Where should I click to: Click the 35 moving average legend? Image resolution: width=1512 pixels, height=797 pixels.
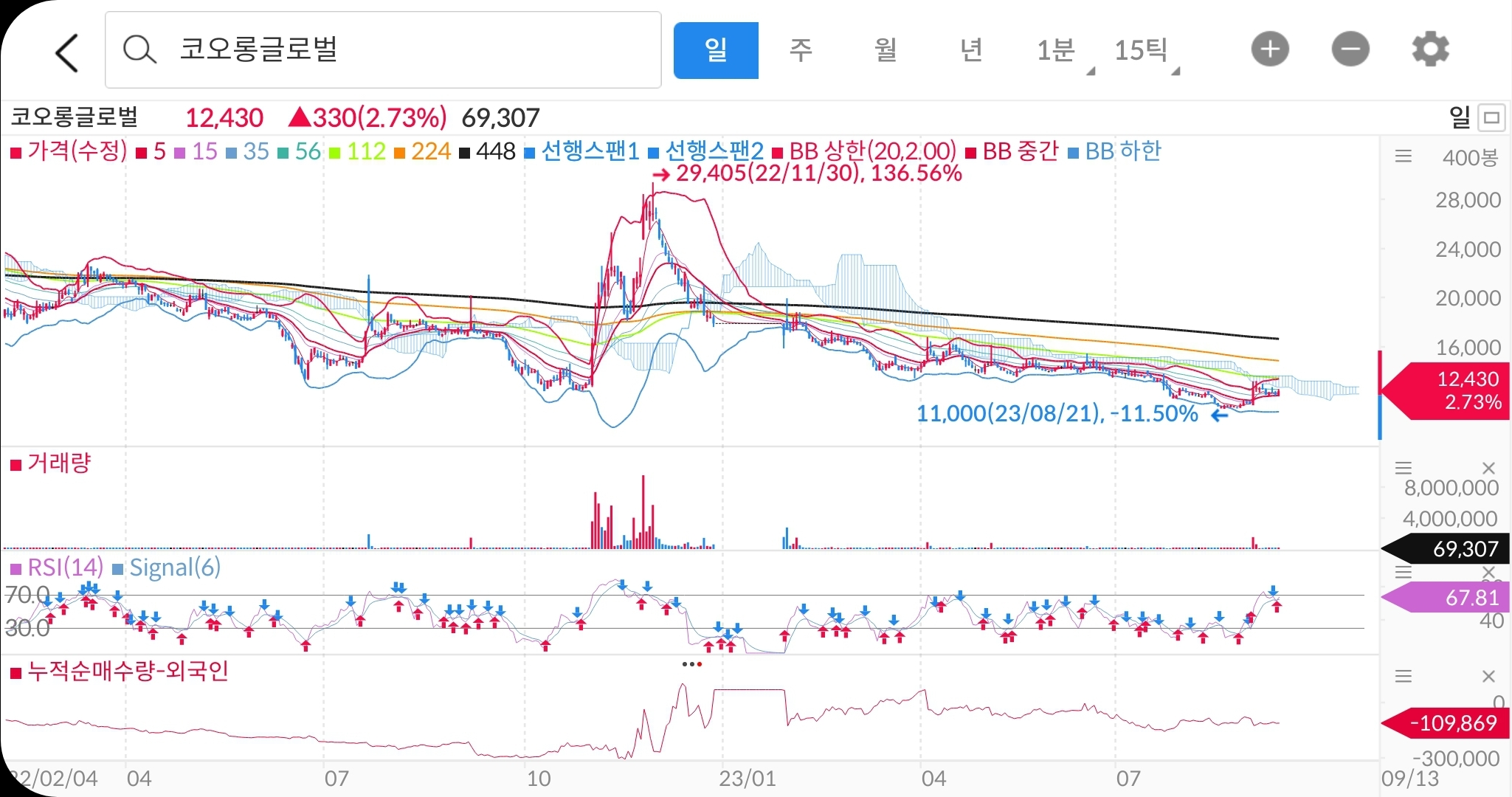coord(247,151)
